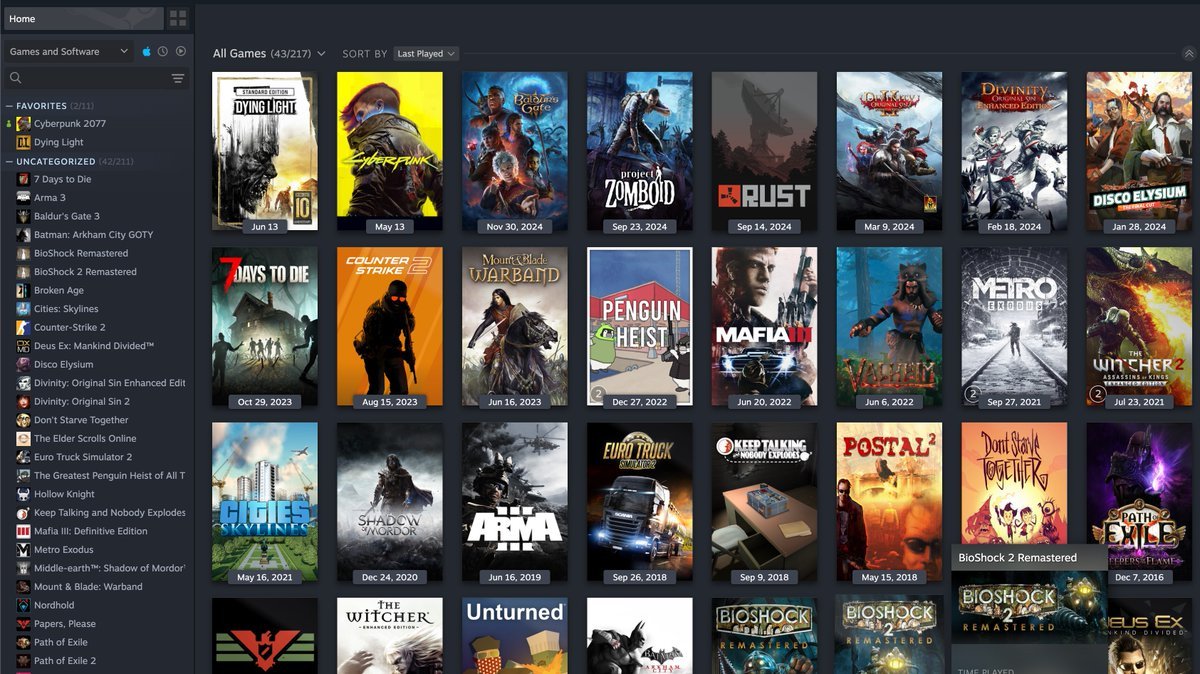Click the Metro Exodus sidebar icon

coord(23,549)
